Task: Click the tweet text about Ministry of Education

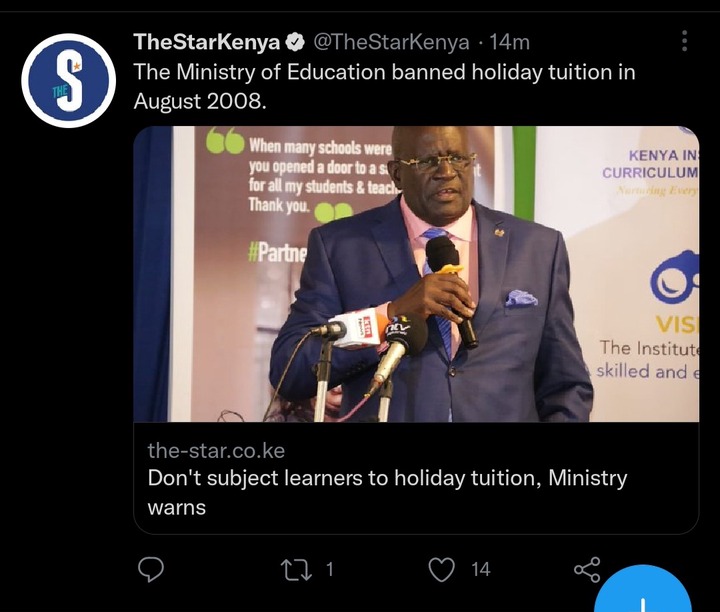Action: [384, 86]
